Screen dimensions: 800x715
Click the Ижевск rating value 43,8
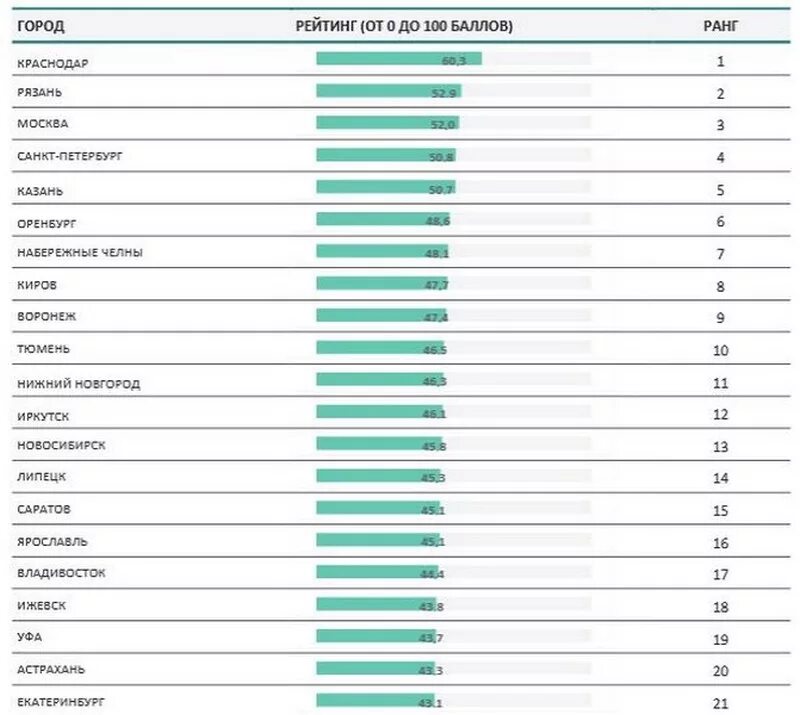click(431, 605)
